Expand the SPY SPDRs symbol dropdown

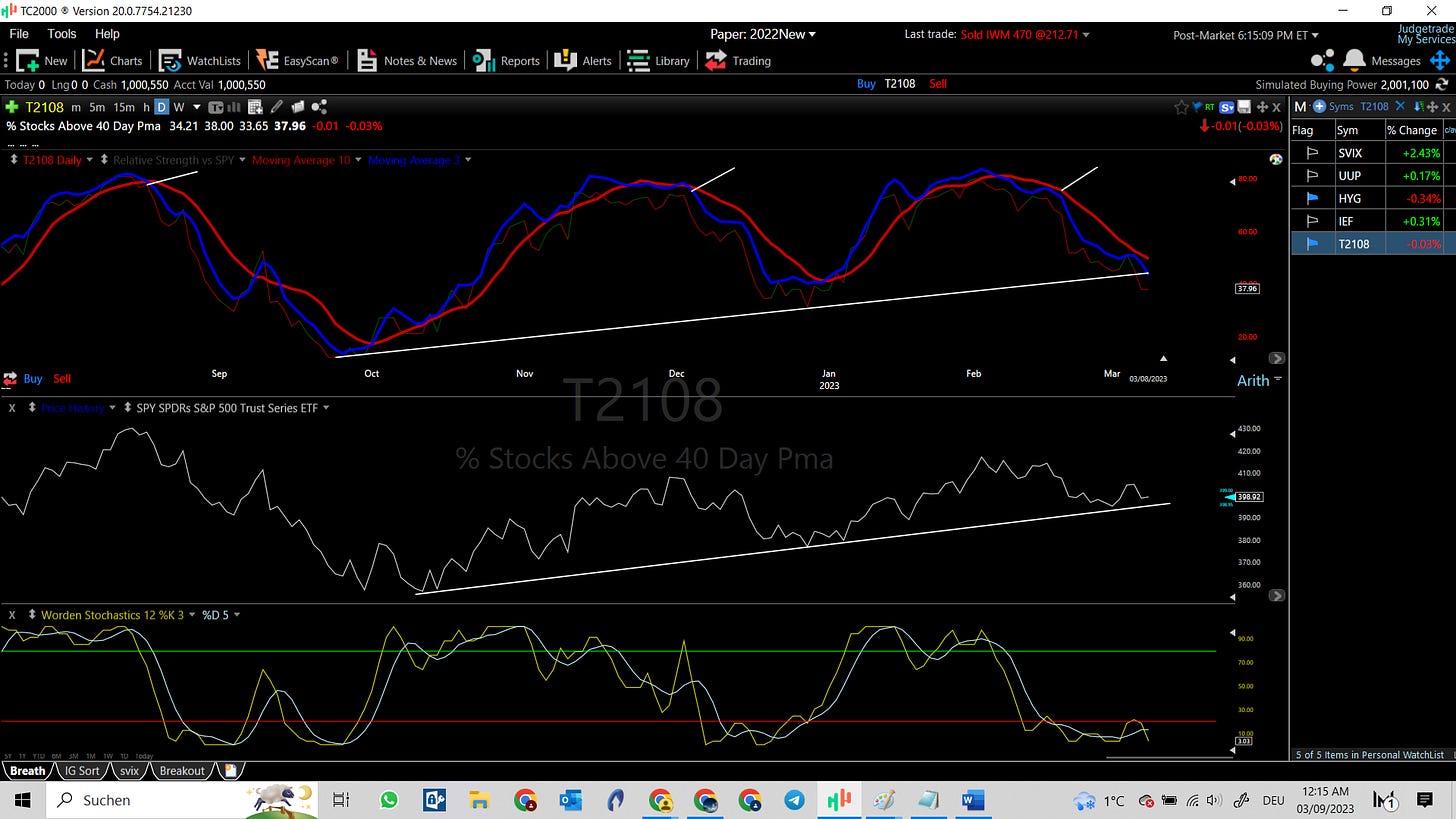point(326,408)
